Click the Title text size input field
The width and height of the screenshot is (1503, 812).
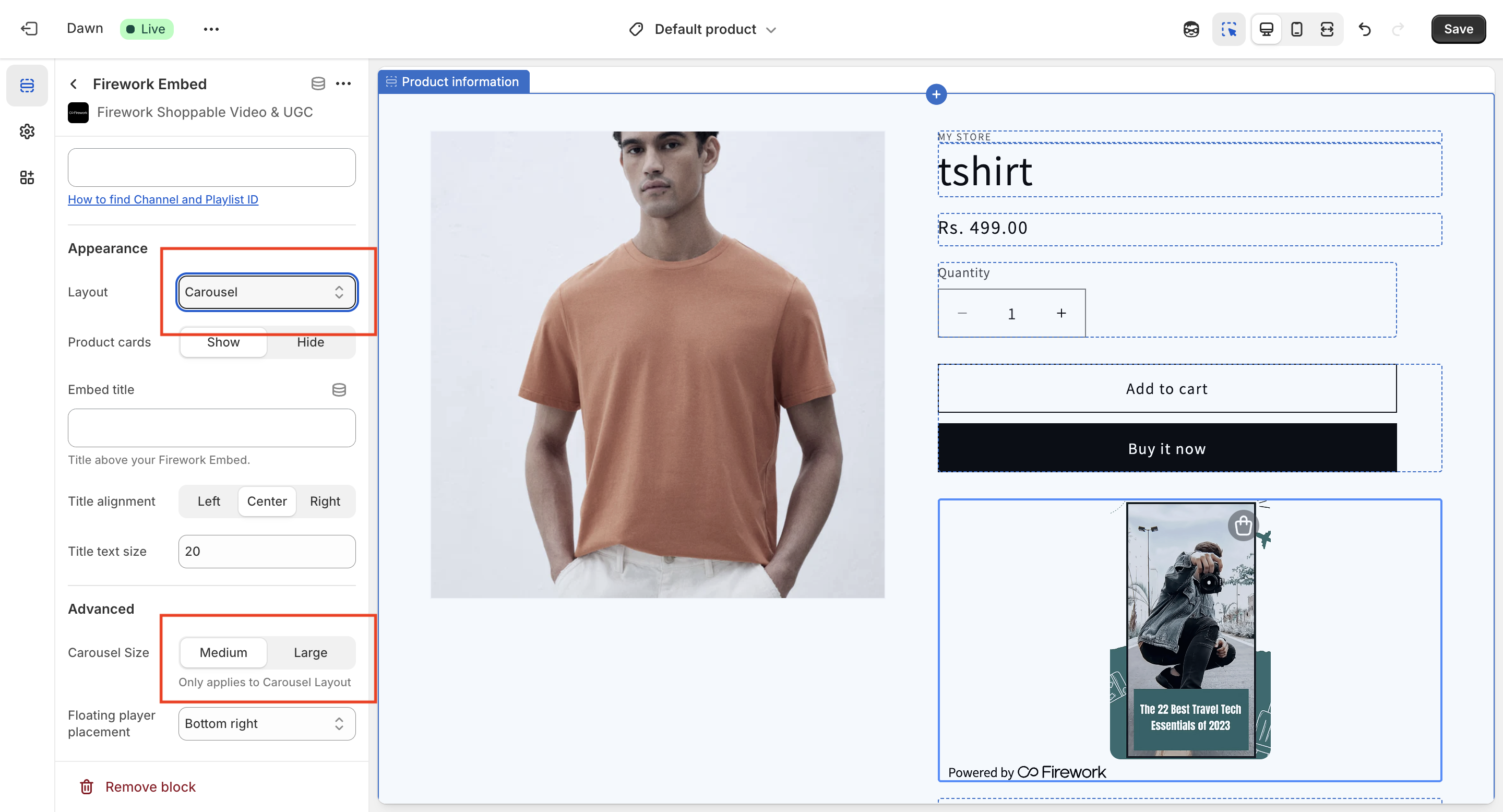(267, 551)
